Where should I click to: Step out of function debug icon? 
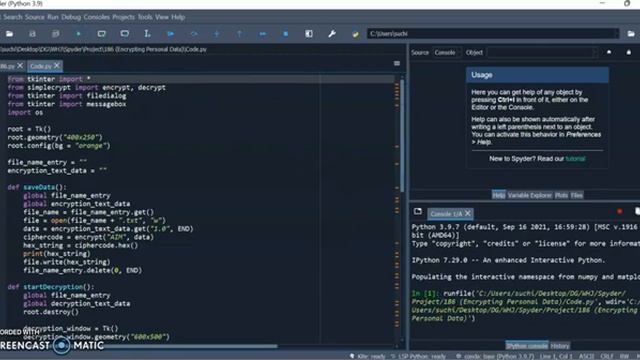[240, 34]
